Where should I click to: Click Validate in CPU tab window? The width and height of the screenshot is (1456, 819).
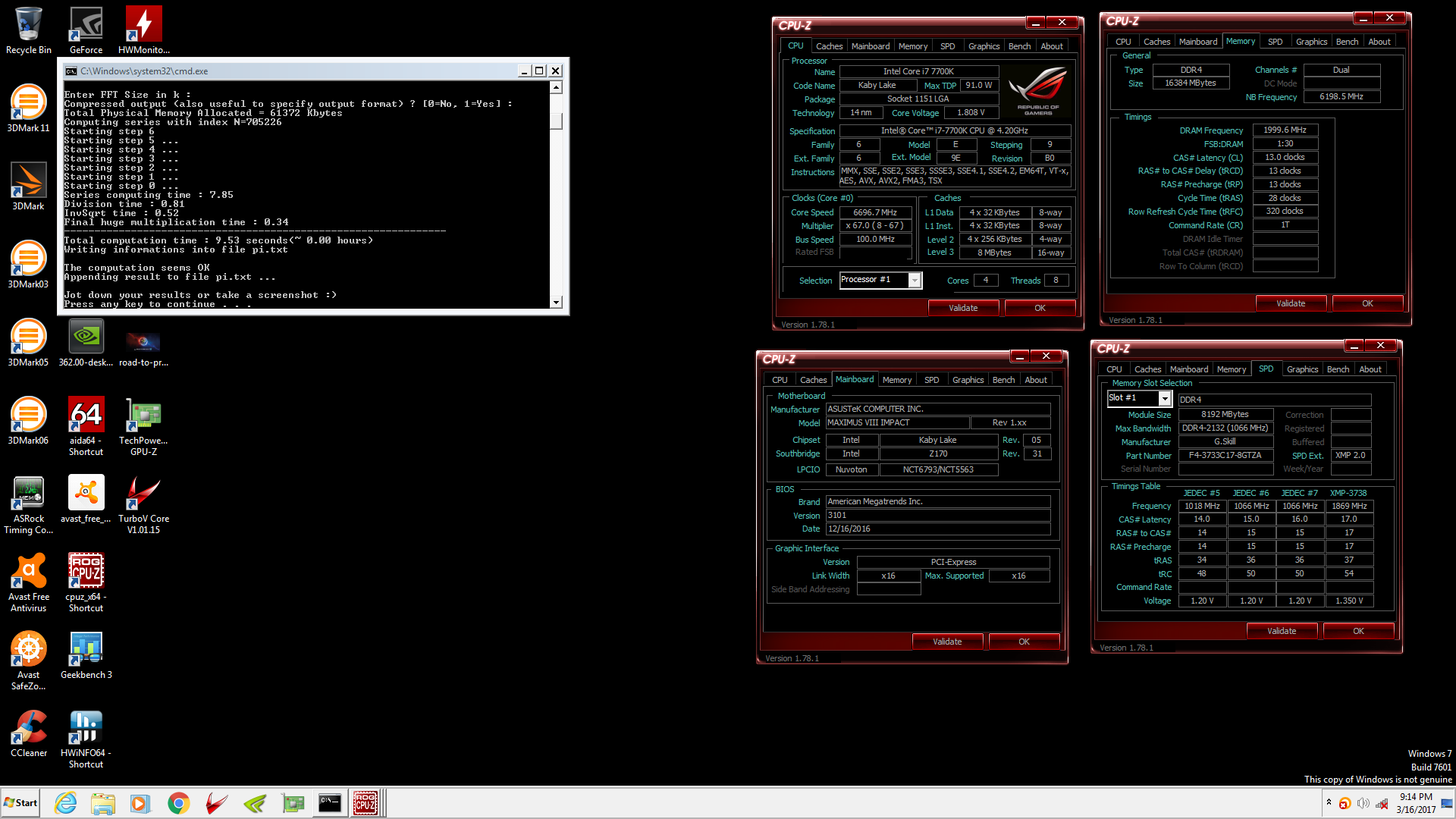click(x=963, y=308)
